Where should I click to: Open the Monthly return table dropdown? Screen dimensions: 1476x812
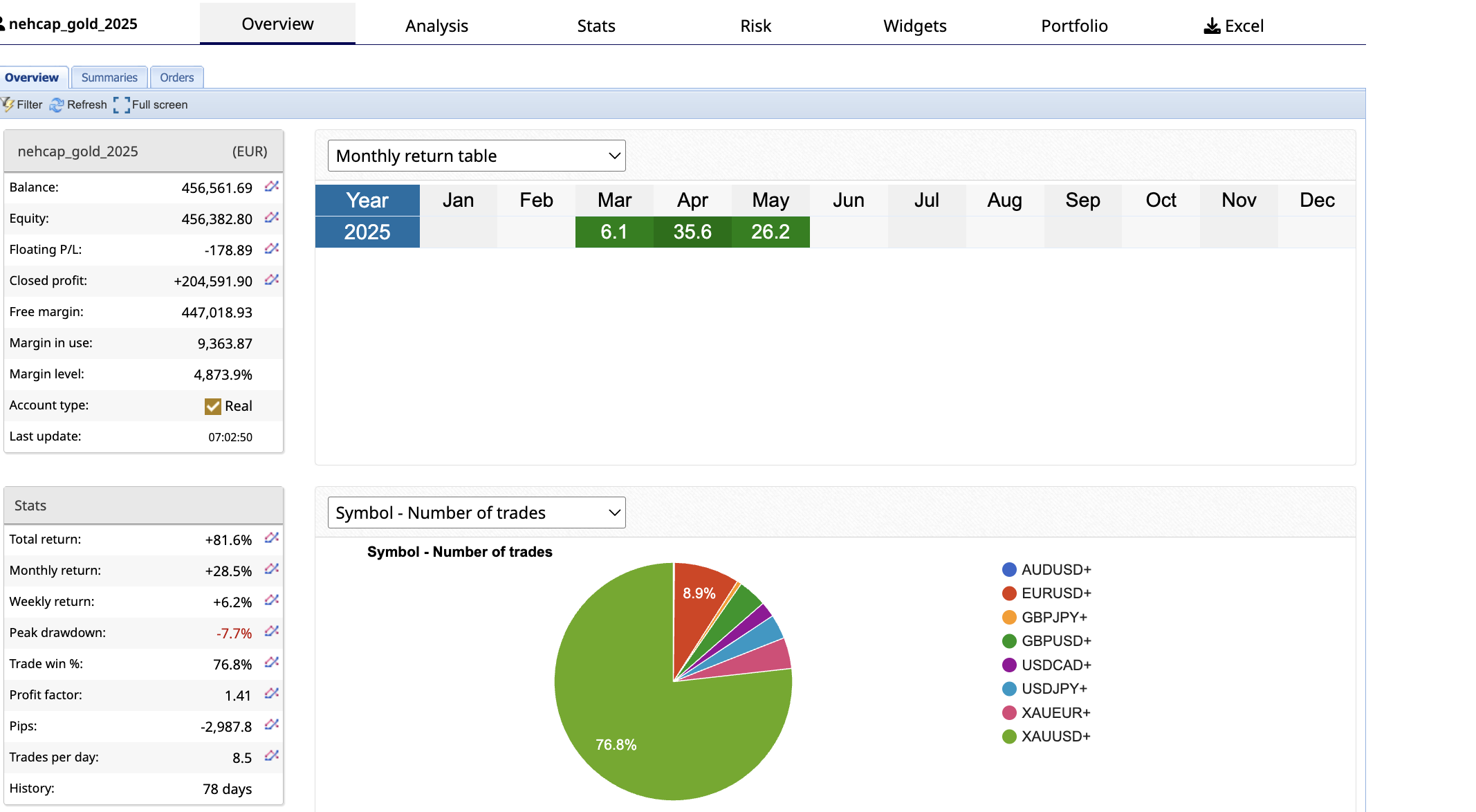click(477, 156)
